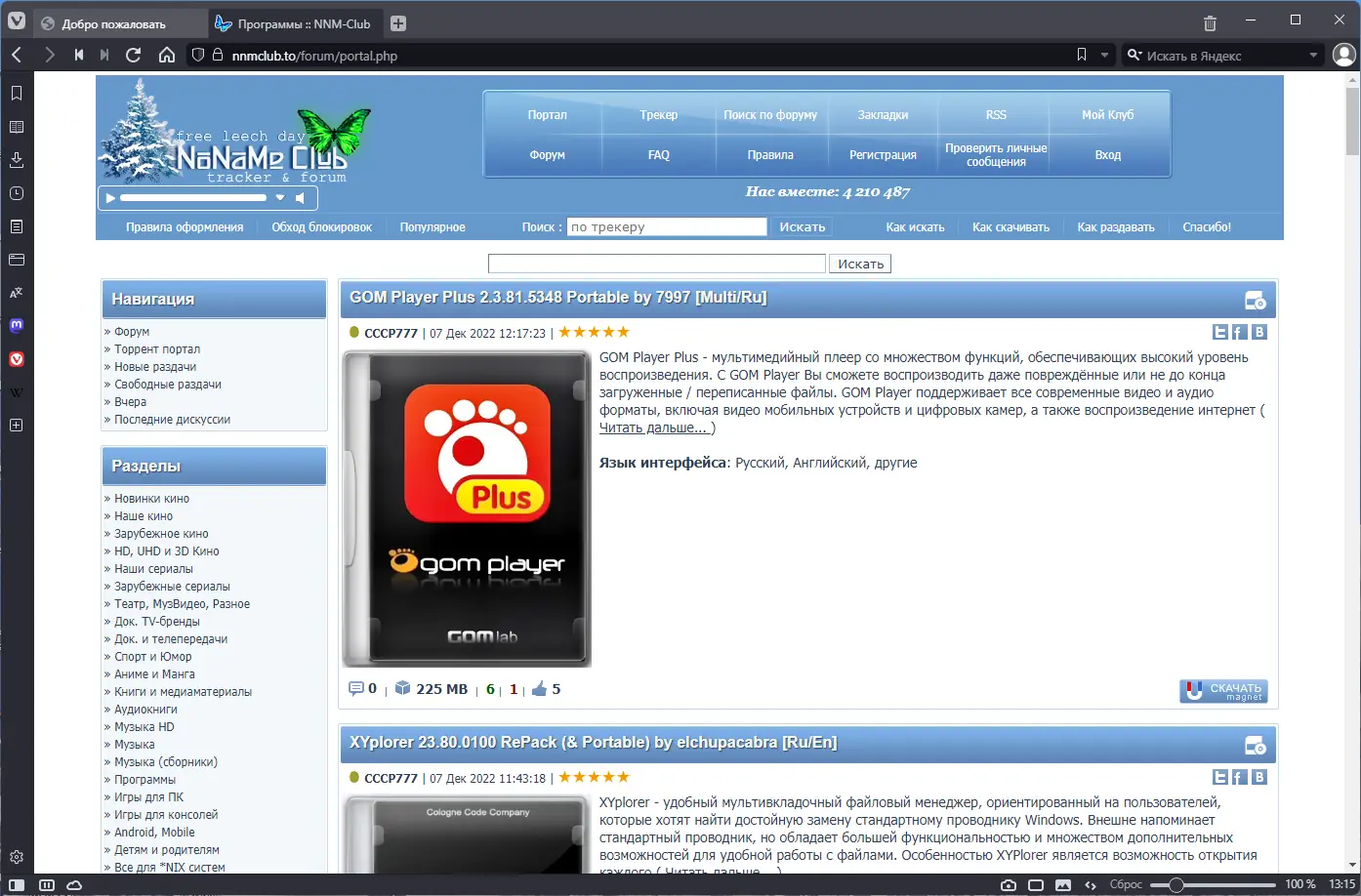Screen dimensions: 1361x896
Task: Open the Reading List side panel
Action: coord(17,127)
